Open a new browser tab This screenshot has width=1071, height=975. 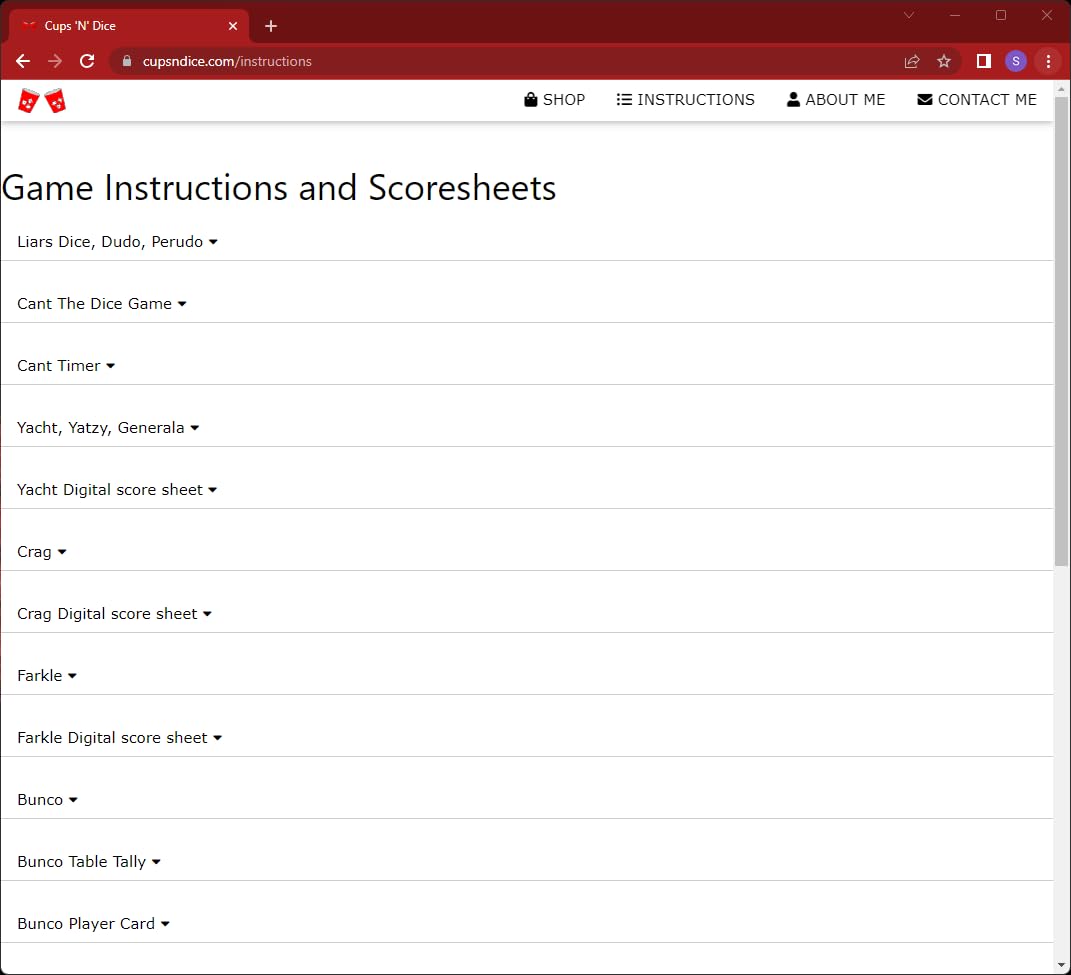click(271, 26)
